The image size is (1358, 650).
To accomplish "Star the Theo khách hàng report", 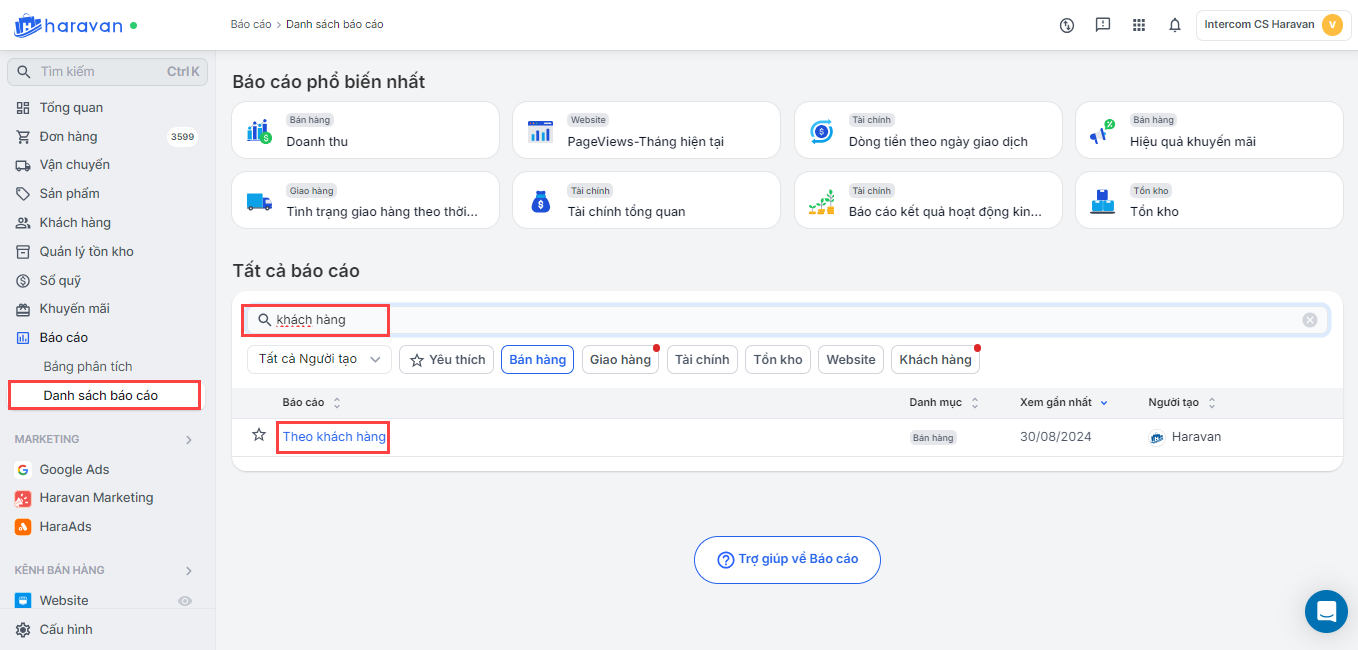I will [259, 435].
